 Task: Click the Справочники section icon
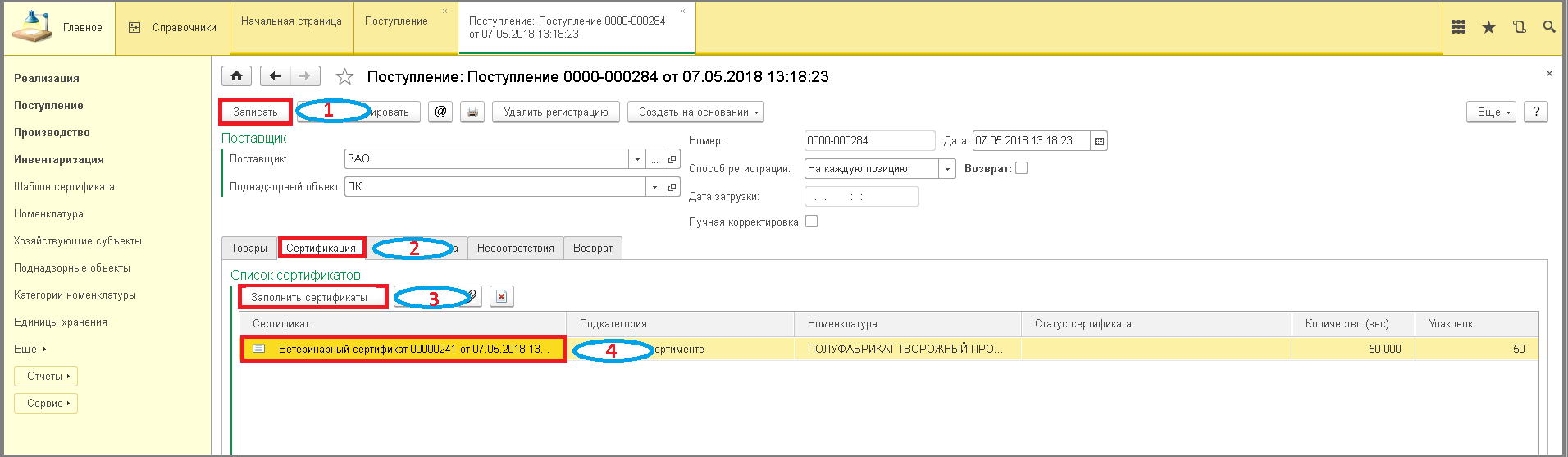coord(134,28)
